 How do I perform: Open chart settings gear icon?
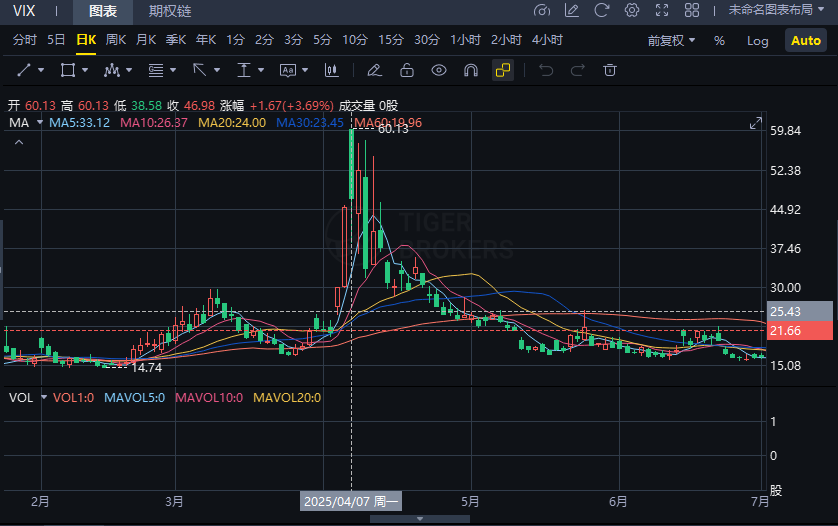pos(631,11)
